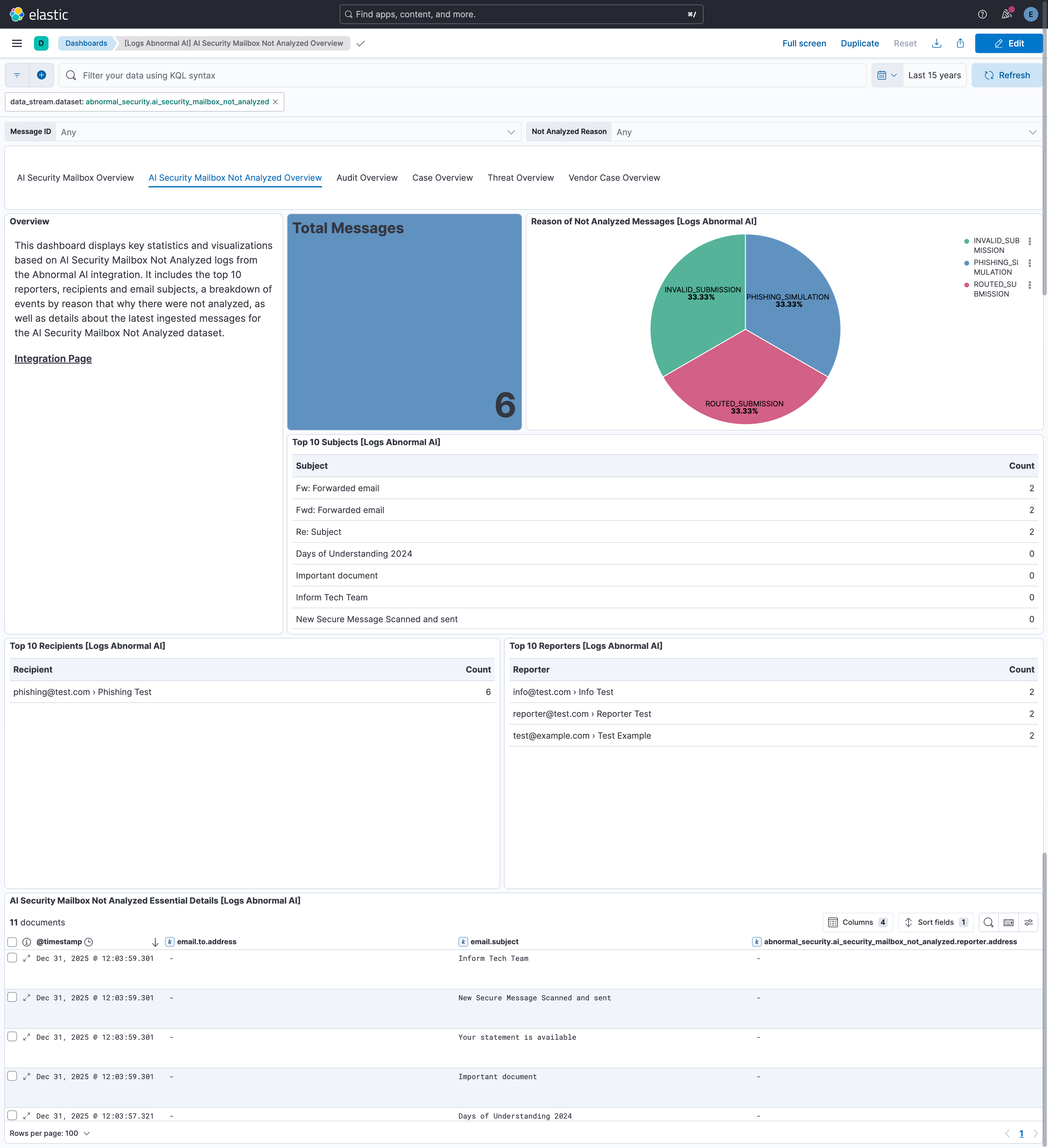The height and width of the screenshot is (1148, 1048).
Task: Click the download icon near the Edit button
Action: 936,43
